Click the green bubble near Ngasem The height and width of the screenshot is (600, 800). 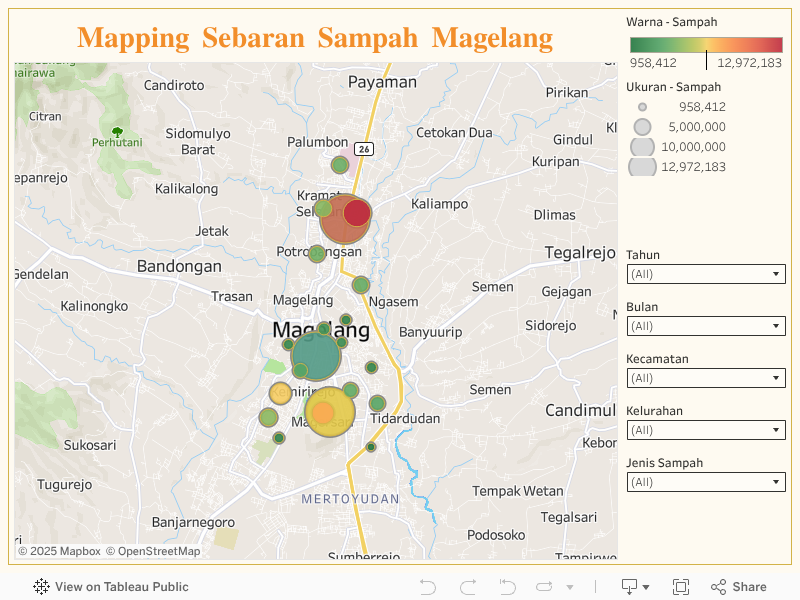(361, 285)
